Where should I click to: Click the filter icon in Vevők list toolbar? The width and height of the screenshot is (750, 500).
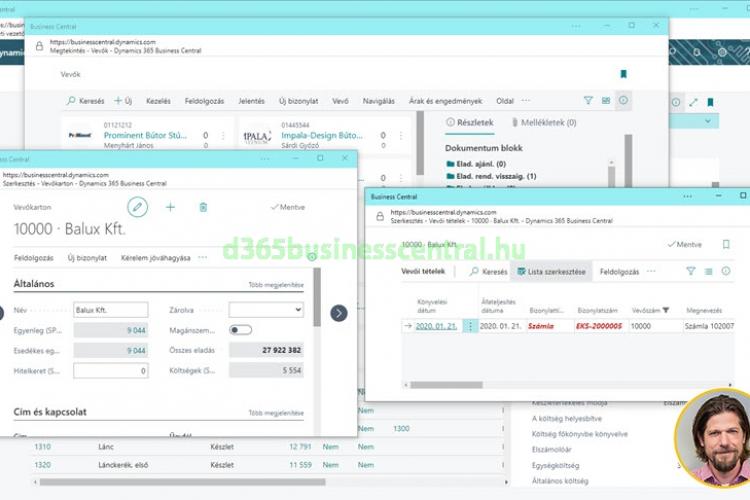(588, 101)
